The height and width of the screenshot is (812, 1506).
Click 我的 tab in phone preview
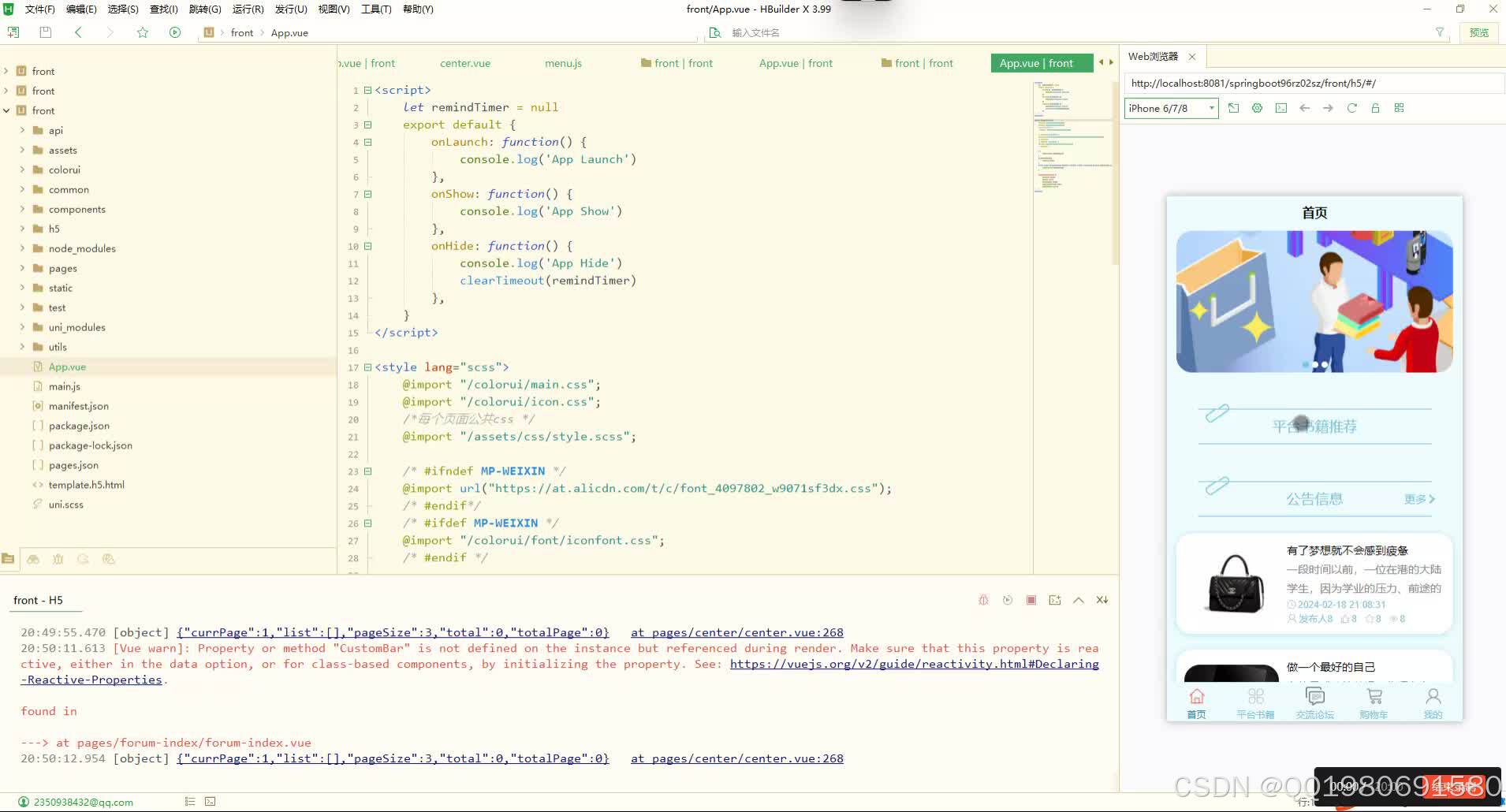tap(1433, 703)
